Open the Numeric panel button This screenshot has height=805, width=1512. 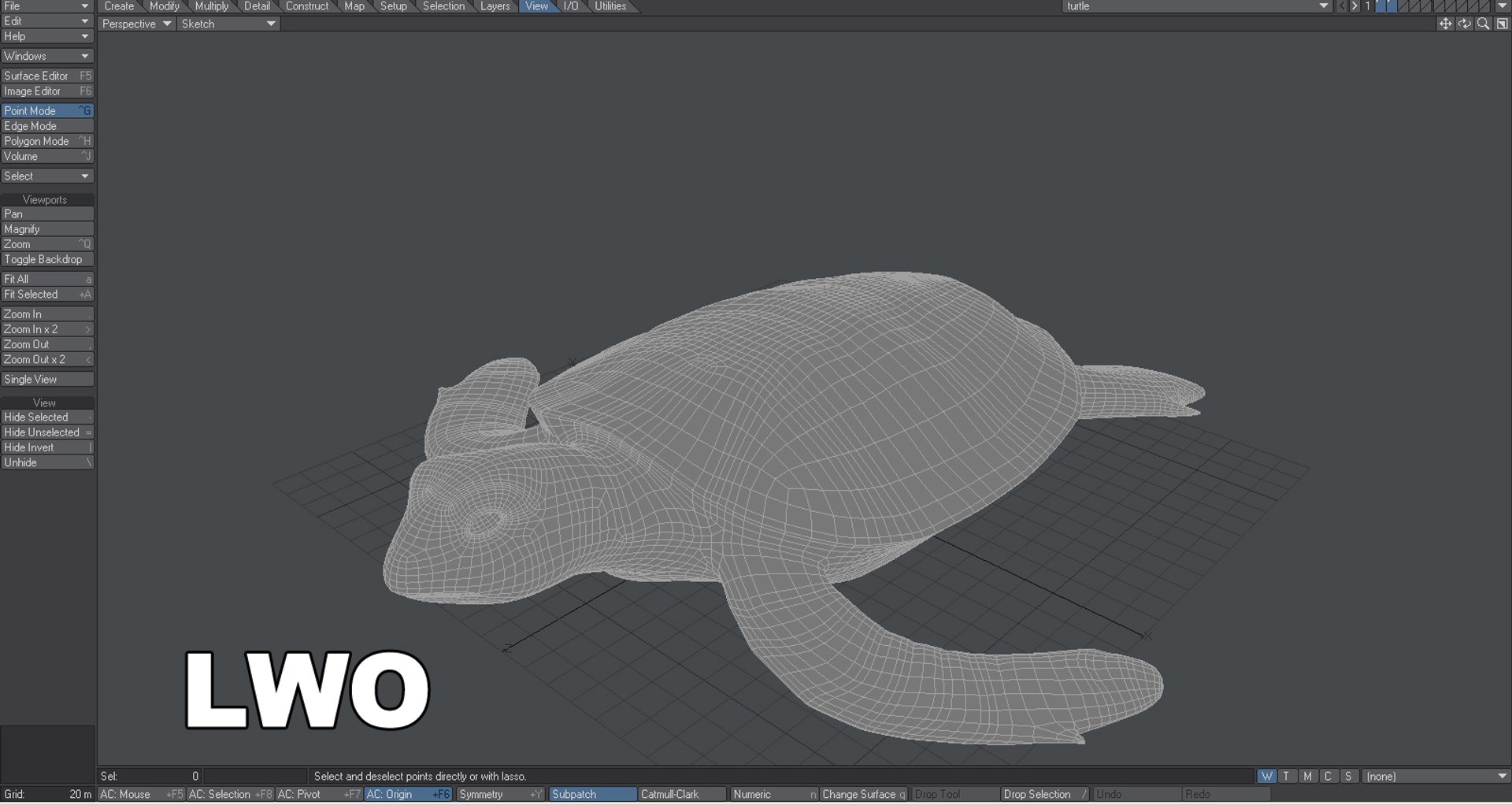click(x=774, y=794)
